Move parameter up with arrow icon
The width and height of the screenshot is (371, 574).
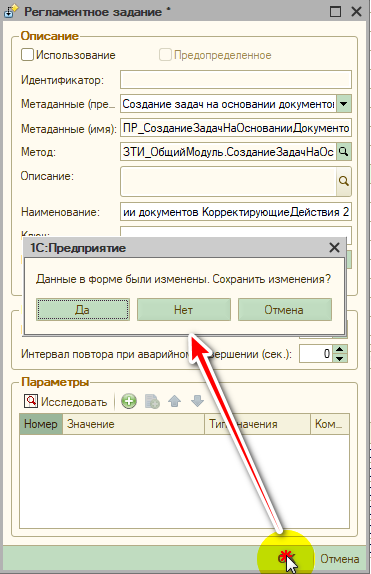pos(175,401)
